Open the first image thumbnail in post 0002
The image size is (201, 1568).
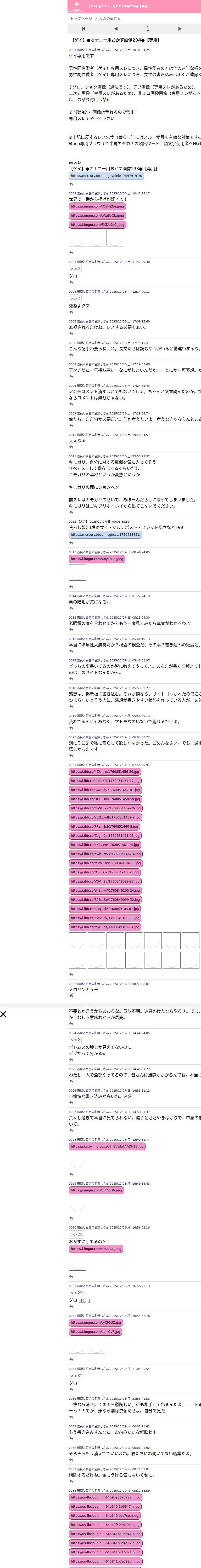pos(77,238)
